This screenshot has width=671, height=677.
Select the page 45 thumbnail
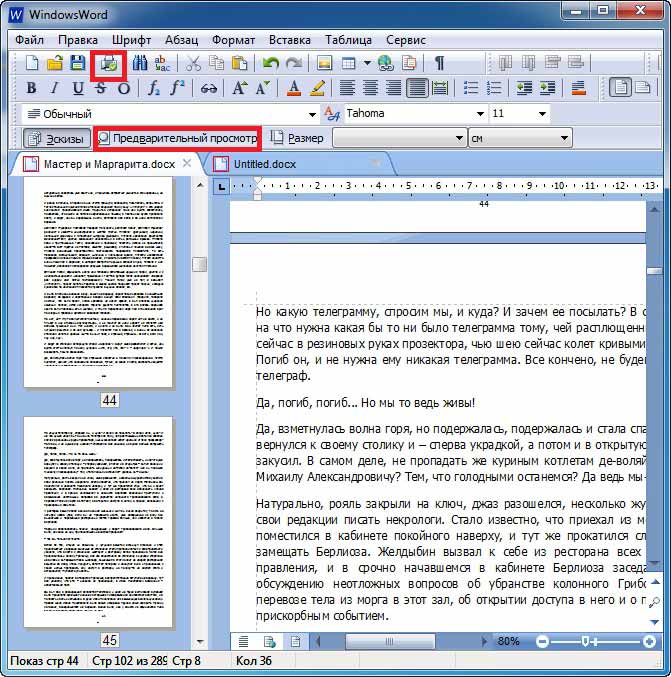98,522
